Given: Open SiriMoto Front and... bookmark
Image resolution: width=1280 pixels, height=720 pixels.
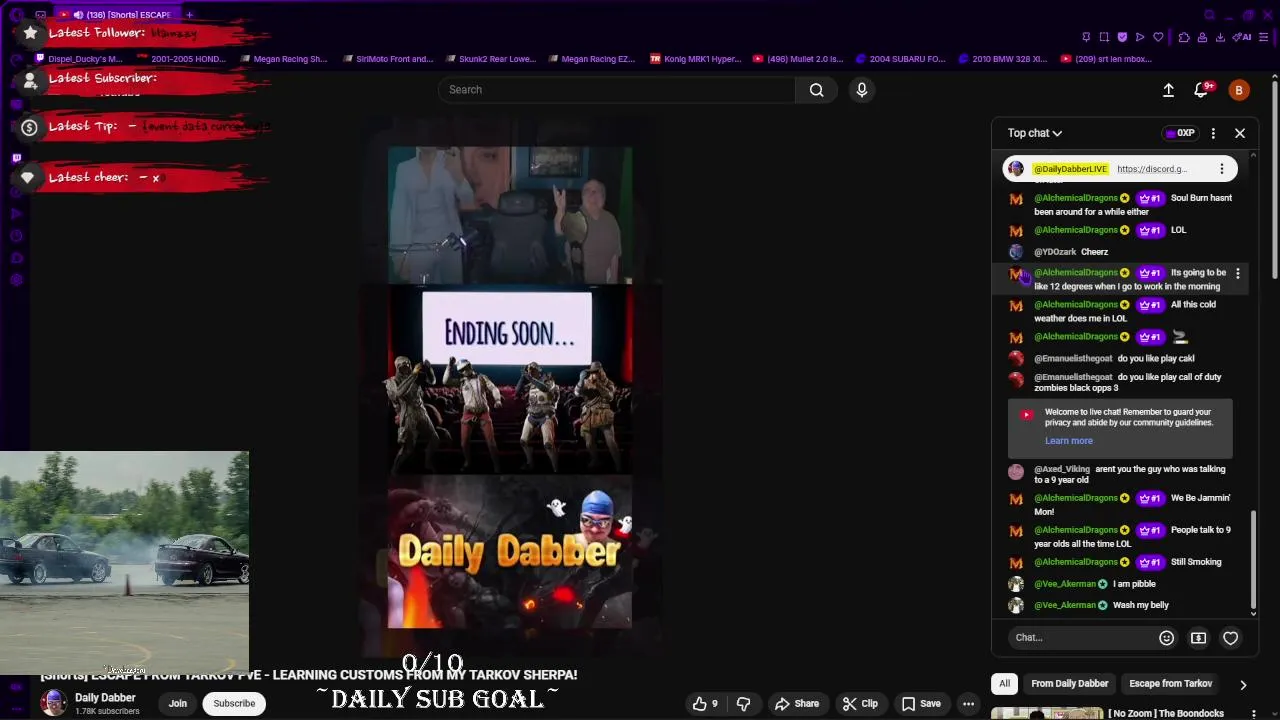Looking at the screenshot, I should point(388,59).
